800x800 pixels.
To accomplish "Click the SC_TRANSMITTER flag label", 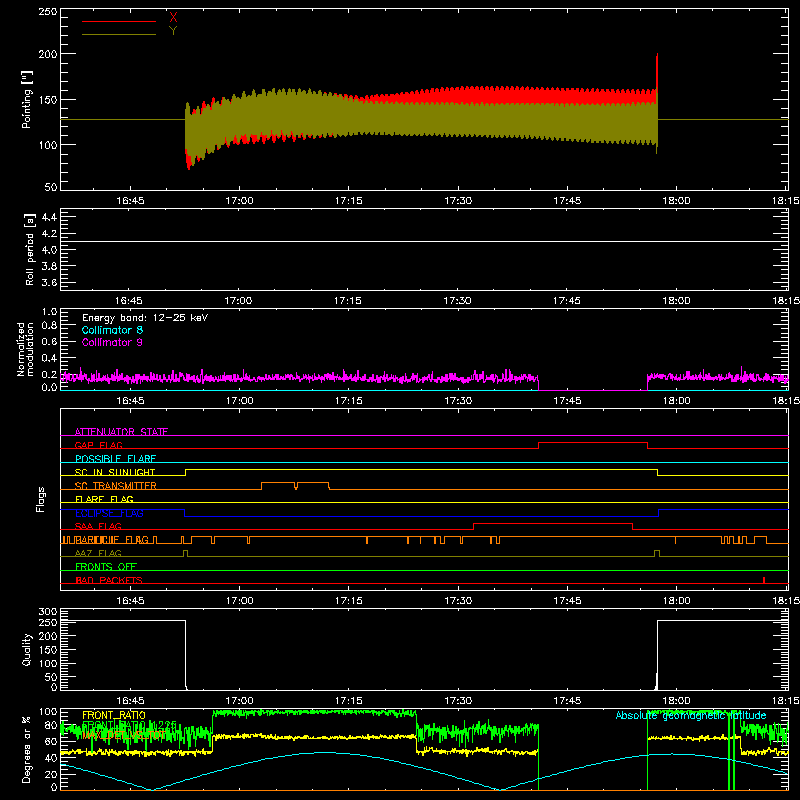I will [x=116, y=486].
